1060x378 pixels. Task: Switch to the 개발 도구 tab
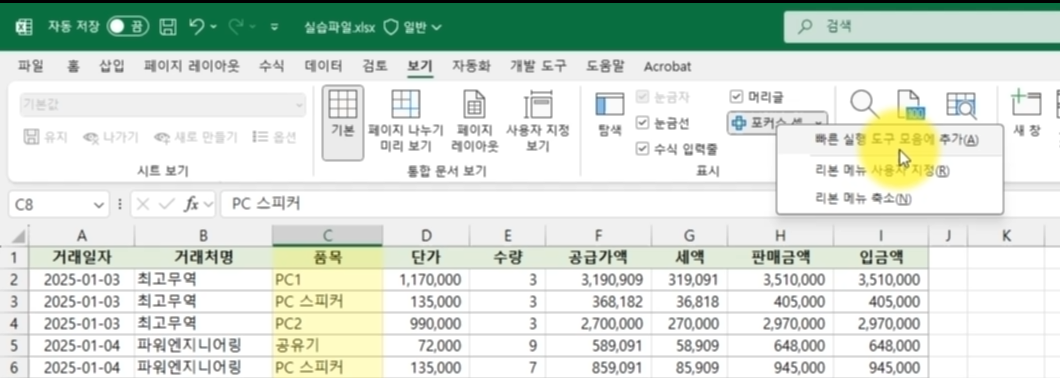click(x=538, y=66)
